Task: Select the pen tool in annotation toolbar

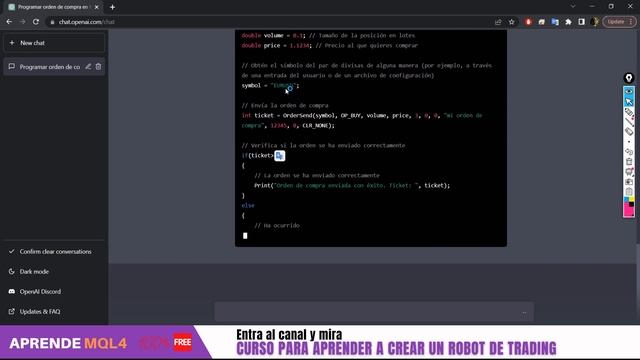Action: tap(629, 112)
